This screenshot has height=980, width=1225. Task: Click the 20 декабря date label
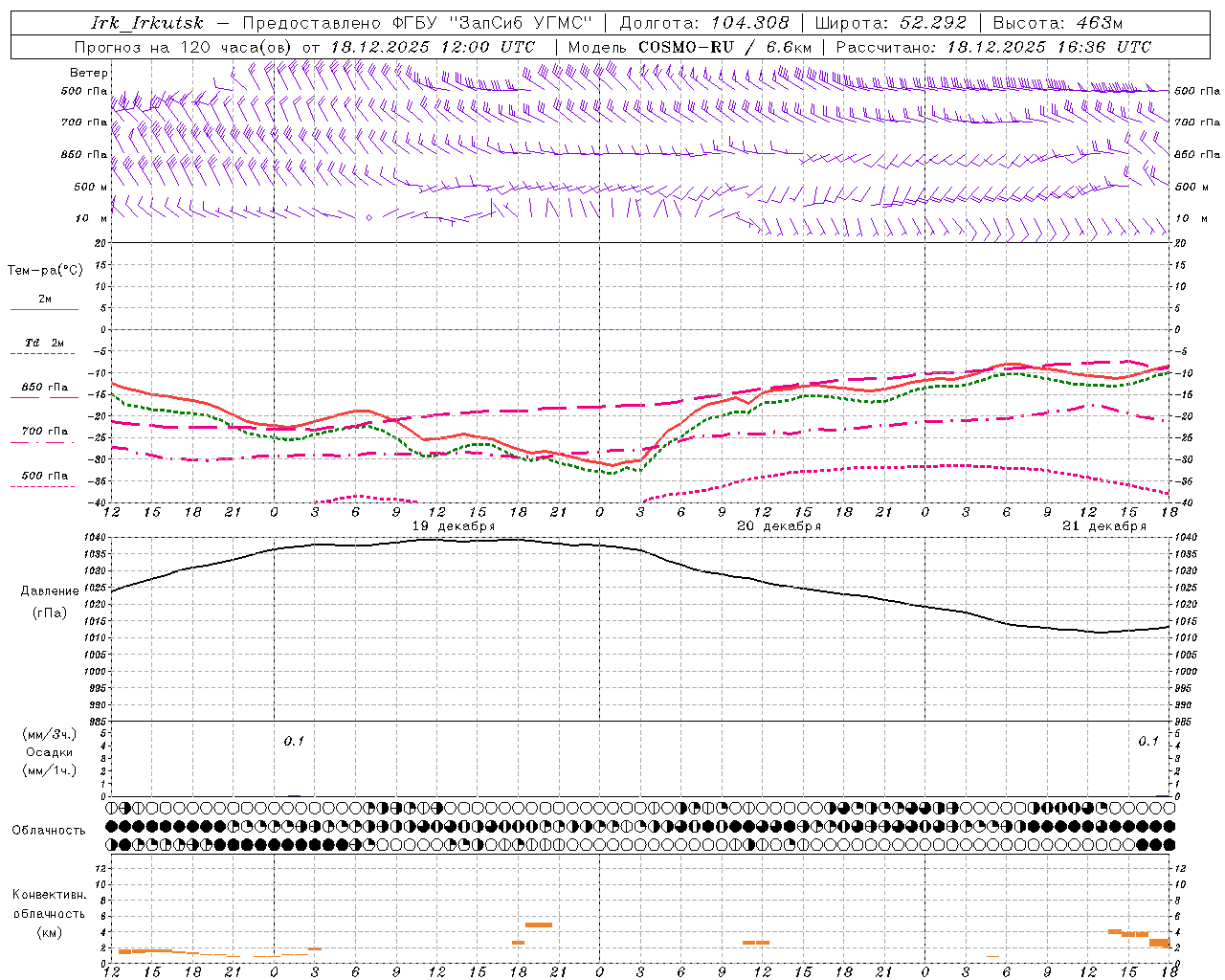(779, 526)
